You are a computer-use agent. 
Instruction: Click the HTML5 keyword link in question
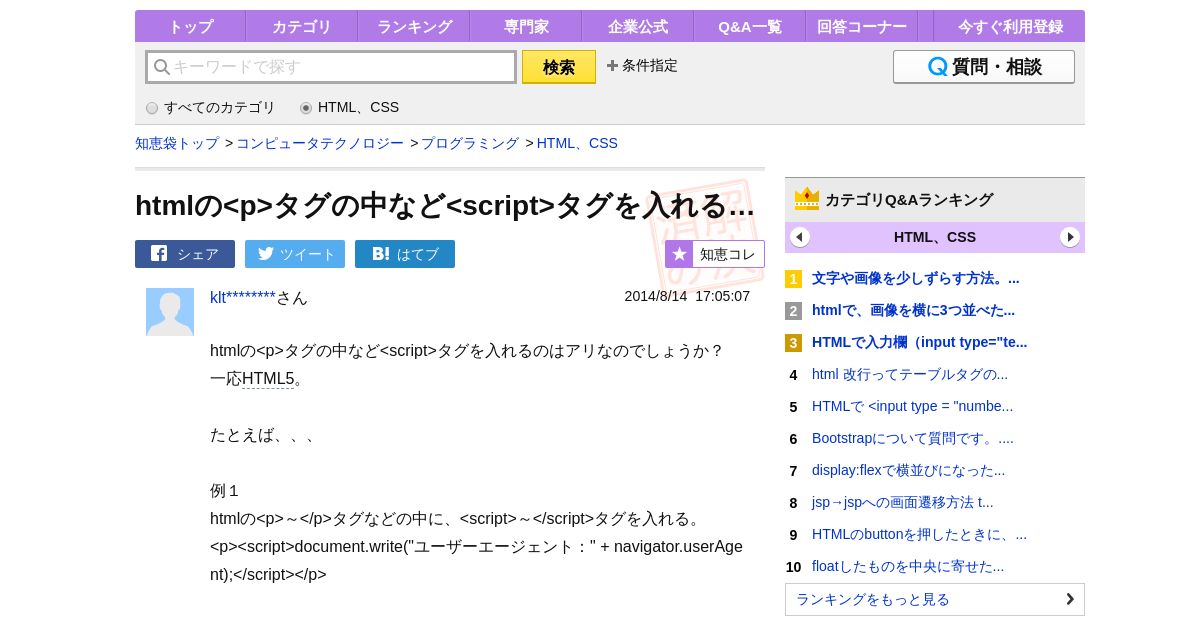click(x=268, y=379)
